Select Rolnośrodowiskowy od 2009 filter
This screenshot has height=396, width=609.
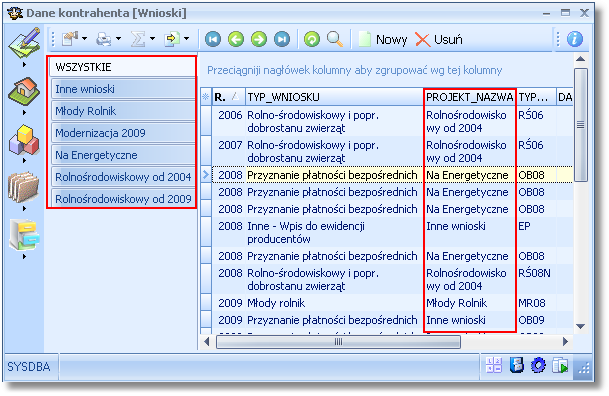pos(123,199)
